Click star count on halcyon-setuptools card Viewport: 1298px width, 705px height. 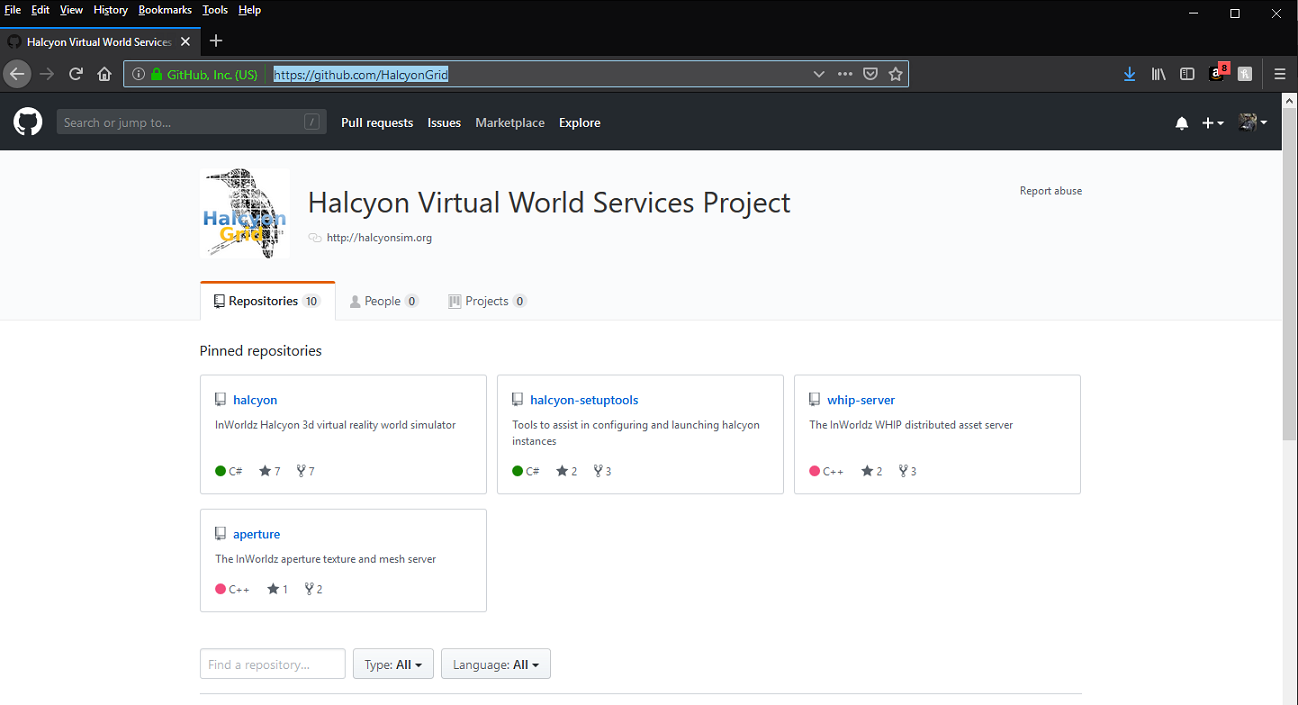[567, 471]
